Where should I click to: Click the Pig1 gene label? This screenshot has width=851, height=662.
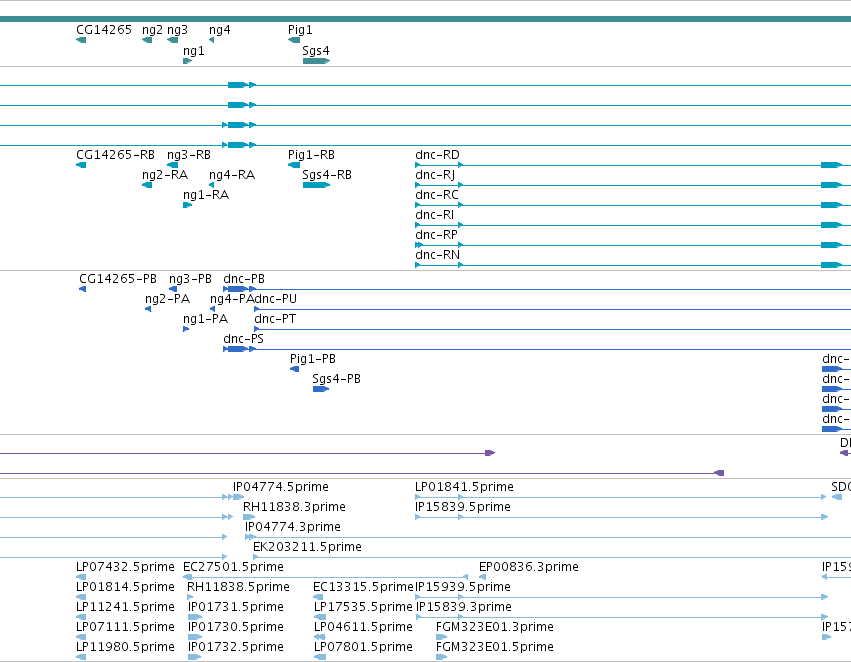coord(300,30)
